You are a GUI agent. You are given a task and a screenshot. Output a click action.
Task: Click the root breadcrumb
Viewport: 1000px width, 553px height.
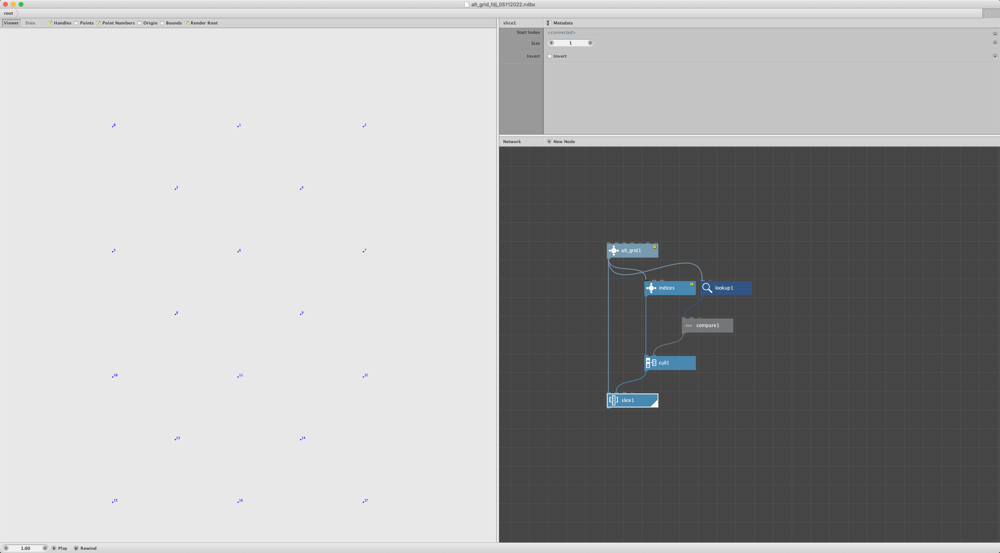(x=8, y=13)
